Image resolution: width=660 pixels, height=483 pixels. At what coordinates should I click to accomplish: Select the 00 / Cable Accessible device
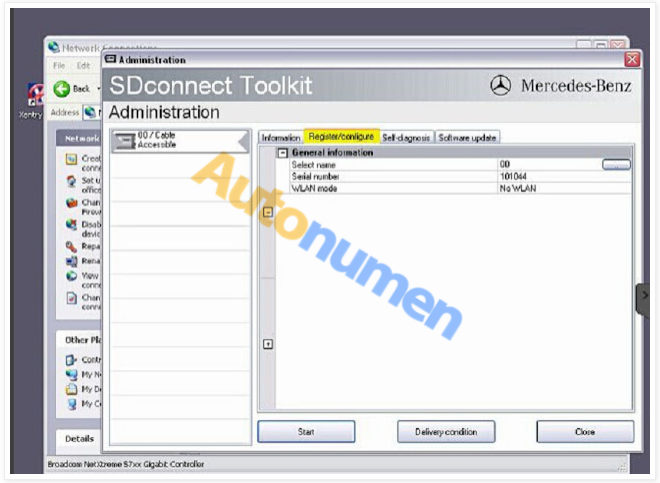(180, 141)
